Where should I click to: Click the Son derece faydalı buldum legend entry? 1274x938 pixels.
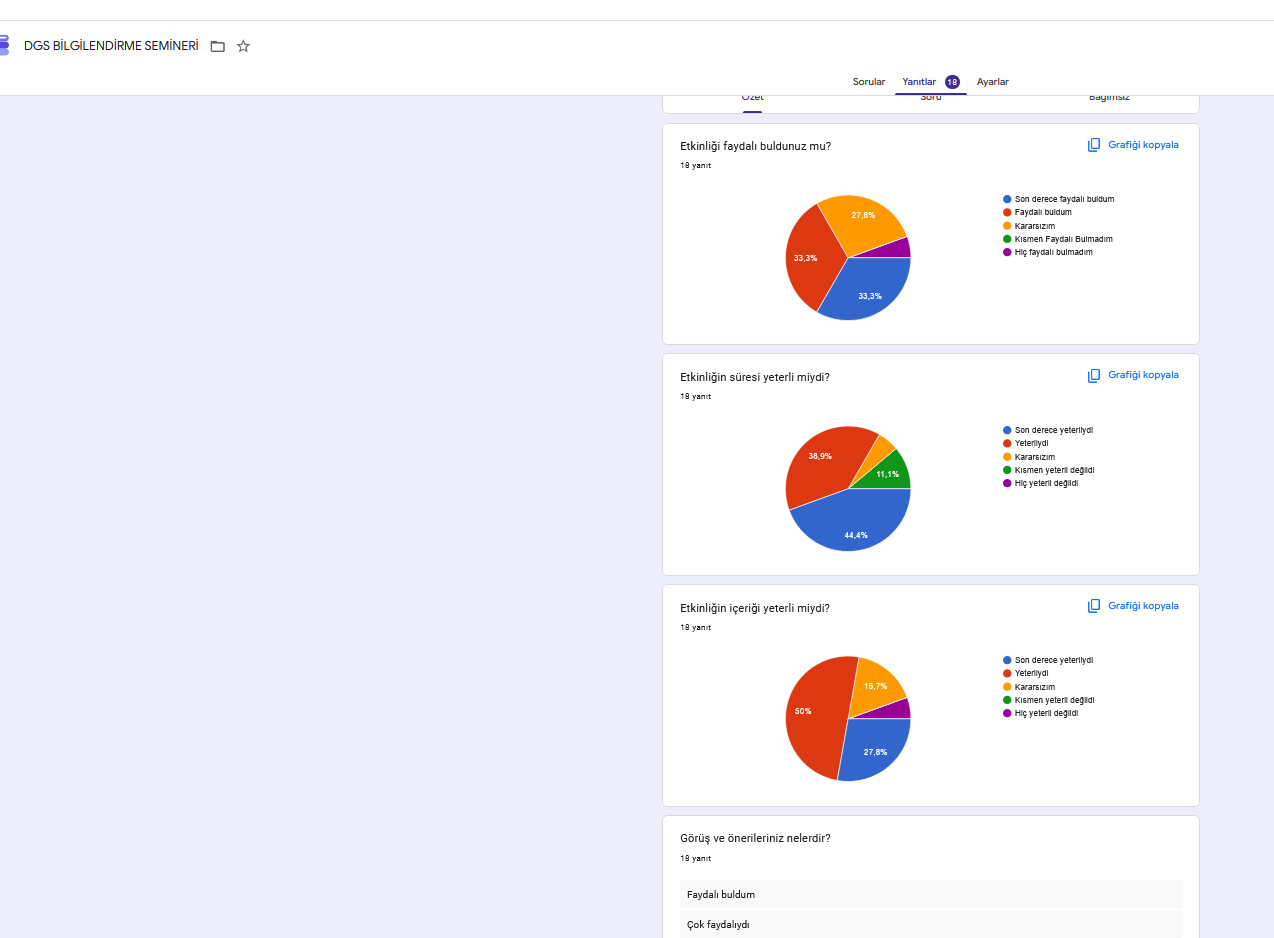click(x=1058, y=199)
